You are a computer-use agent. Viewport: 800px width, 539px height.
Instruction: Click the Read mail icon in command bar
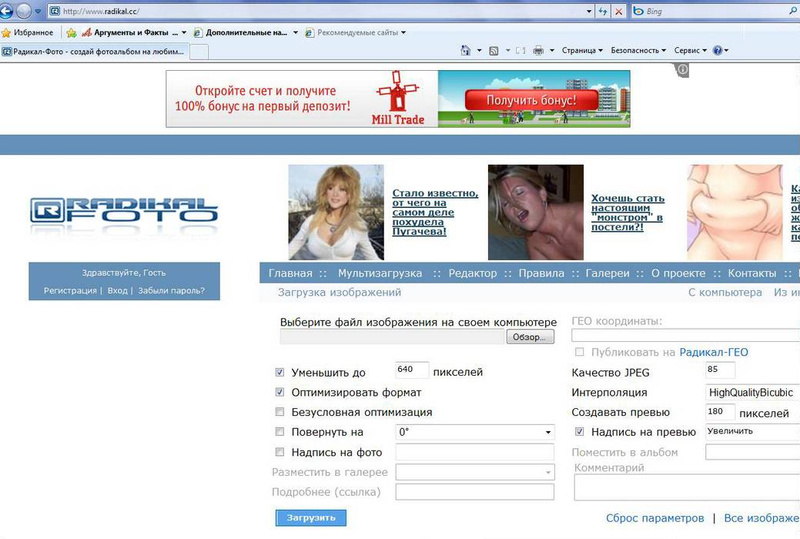coord(520,50)
